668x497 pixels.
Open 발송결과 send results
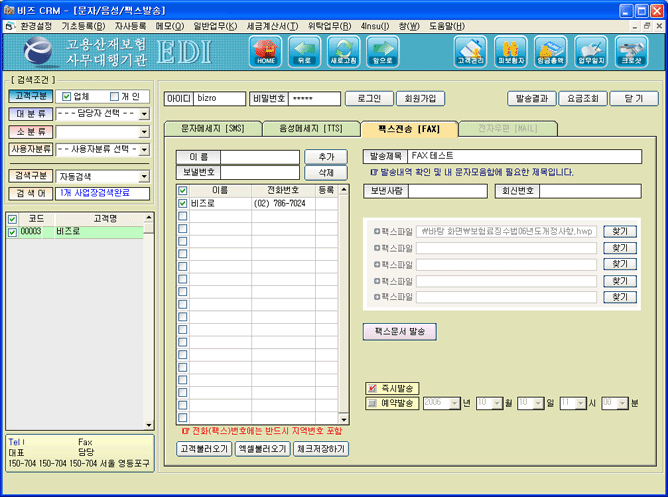[532, 98]
